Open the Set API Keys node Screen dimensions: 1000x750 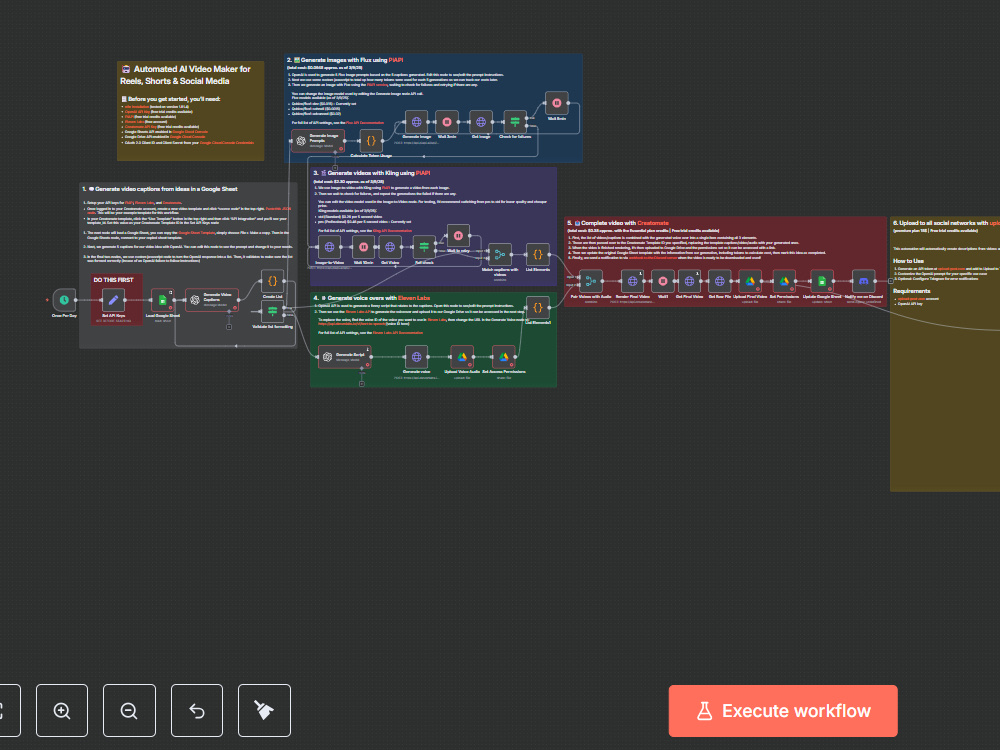(x=114, y=300)
